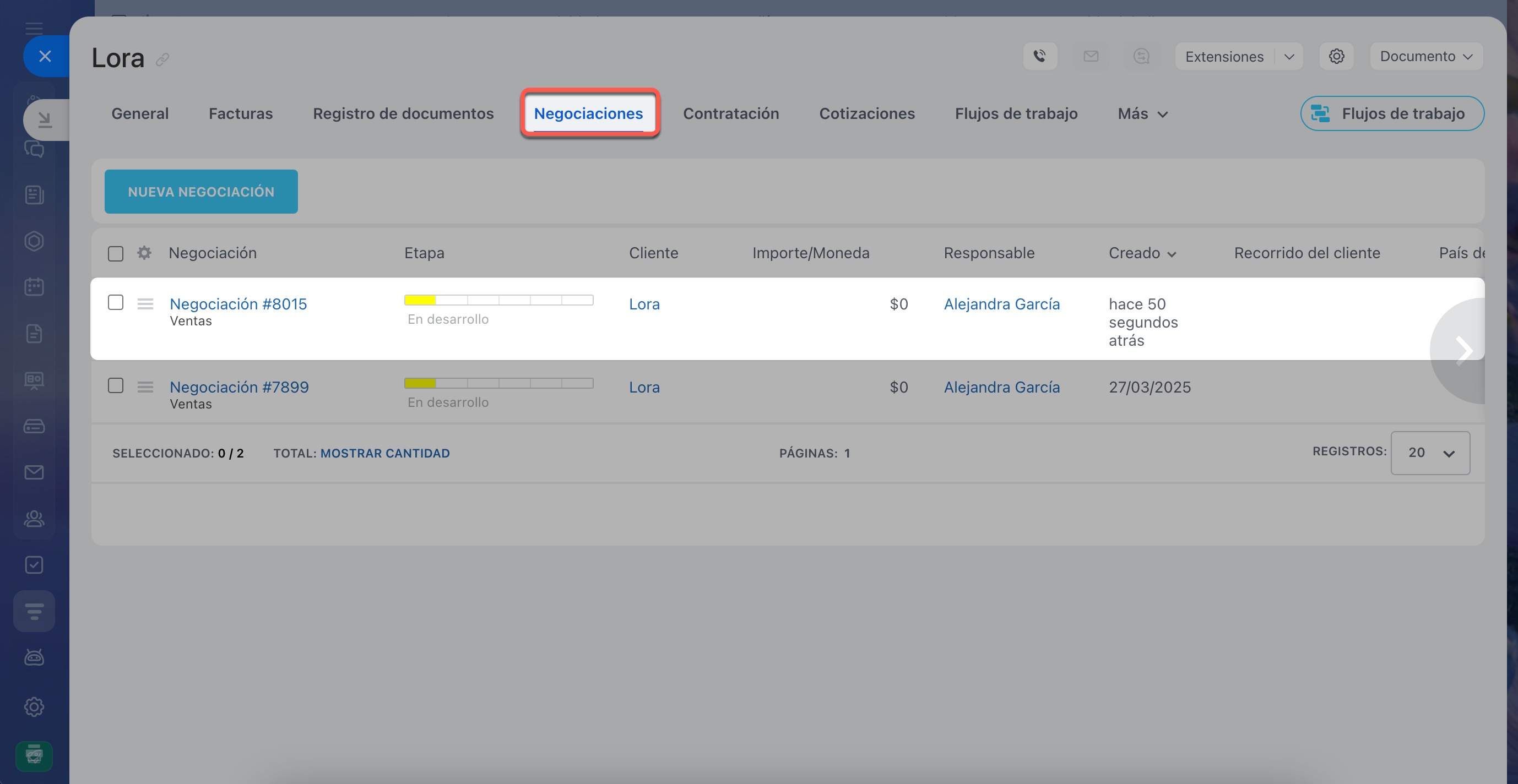Click the chat bubble icon in header
The height and width of the screenshot is (784, 1518).
pyautogui.click(x=1141, y=56)
